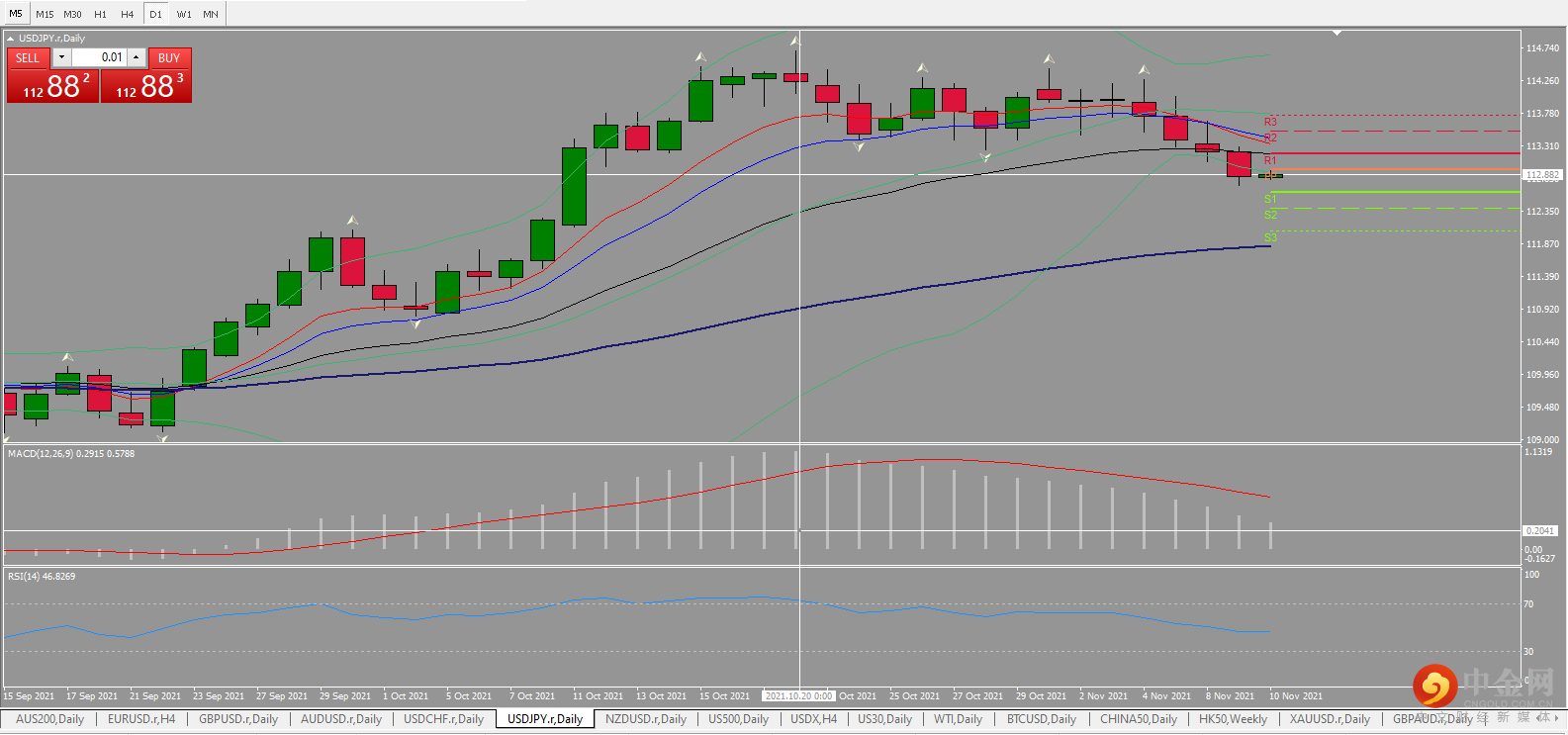The image size is (1568, 735).
Task: Click the RSI 30 level label
Action: [x=1528, y=652]
